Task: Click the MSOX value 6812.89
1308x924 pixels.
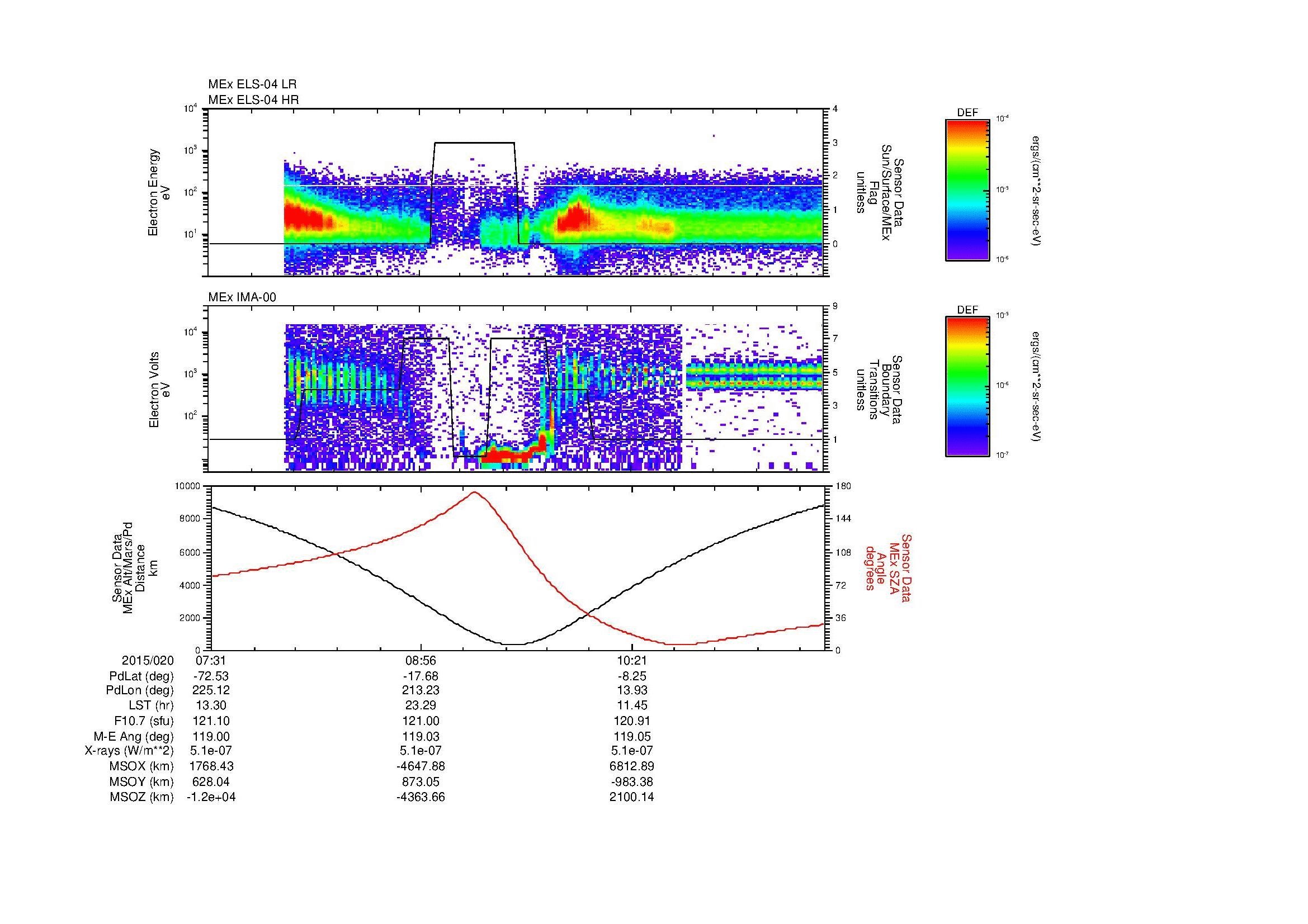Action: 632,766
